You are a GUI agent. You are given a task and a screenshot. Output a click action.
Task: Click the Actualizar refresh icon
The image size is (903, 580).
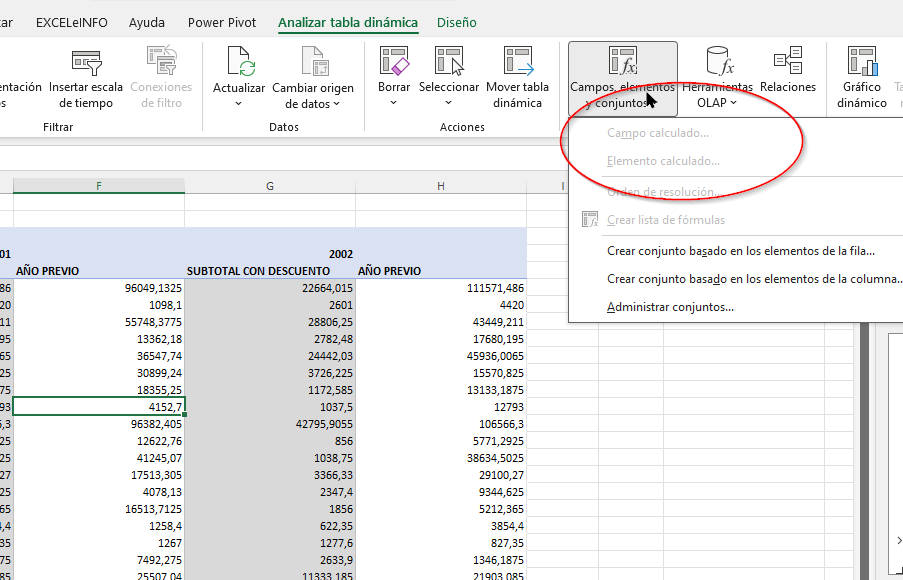[240, 62]
